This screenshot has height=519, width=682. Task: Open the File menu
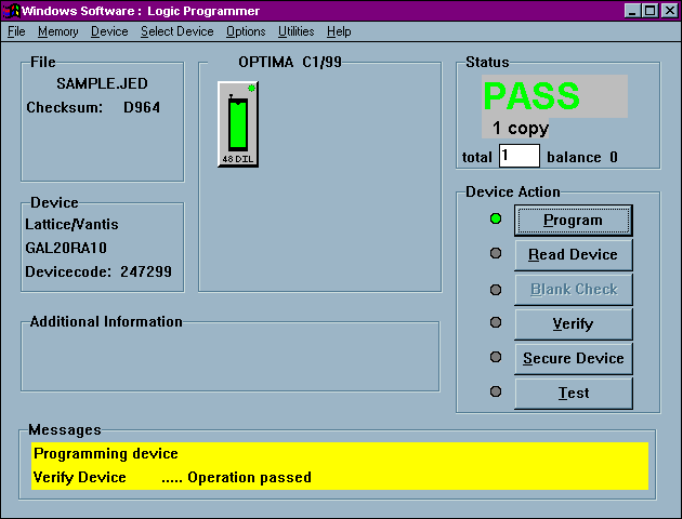pyautogui.click(x=16, y=31)
